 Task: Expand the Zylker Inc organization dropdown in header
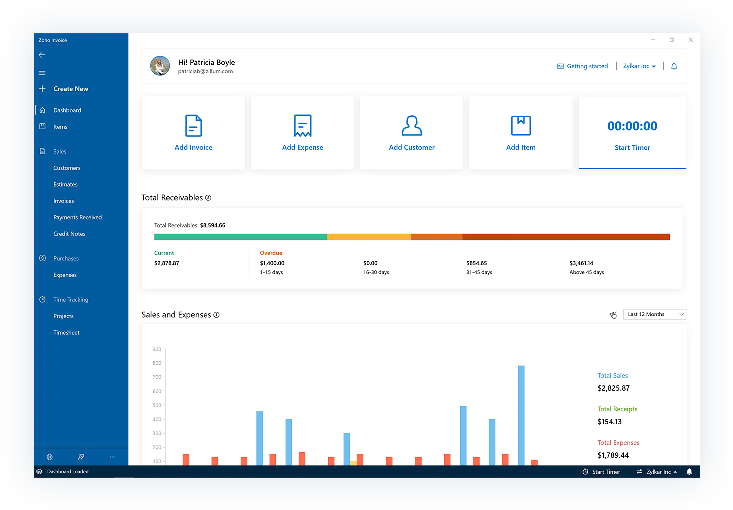click(x=640, y=66)
